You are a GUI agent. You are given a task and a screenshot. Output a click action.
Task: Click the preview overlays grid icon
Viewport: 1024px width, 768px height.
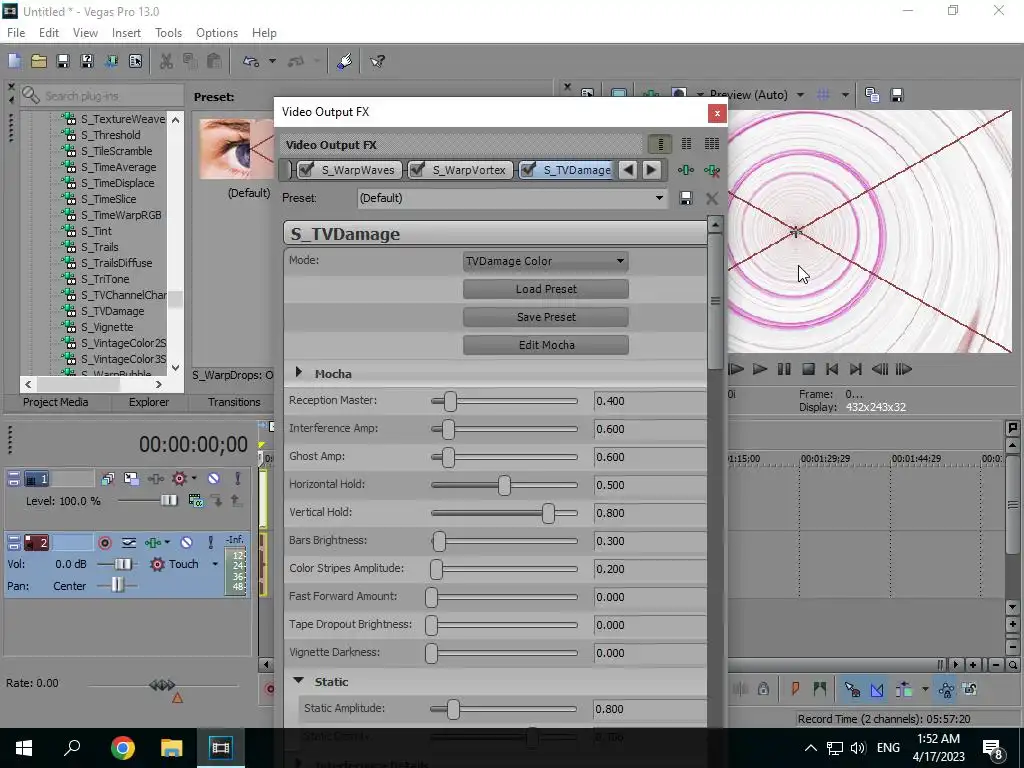[x=823, y=95]
